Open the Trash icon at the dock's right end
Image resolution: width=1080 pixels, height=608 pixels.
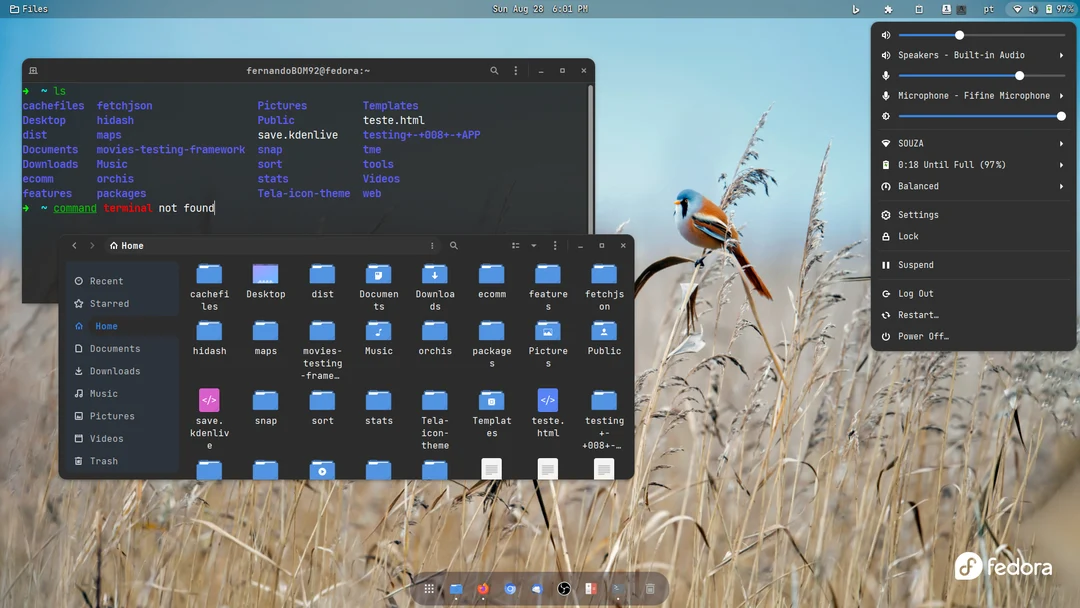click(651, 589)
